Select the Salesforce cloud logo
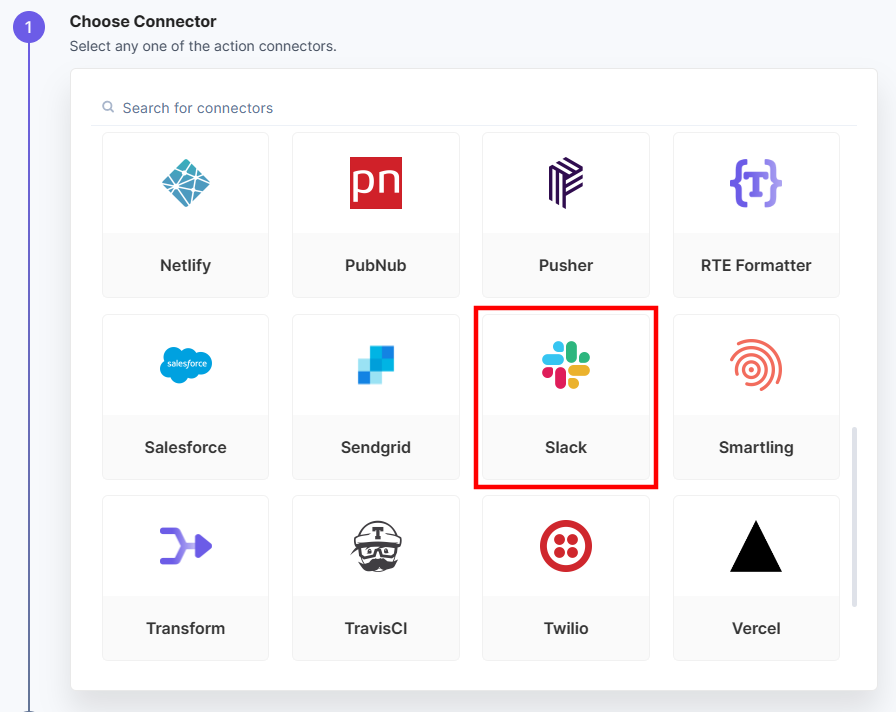This screenshot has height=712, width=896. (185, 364)
